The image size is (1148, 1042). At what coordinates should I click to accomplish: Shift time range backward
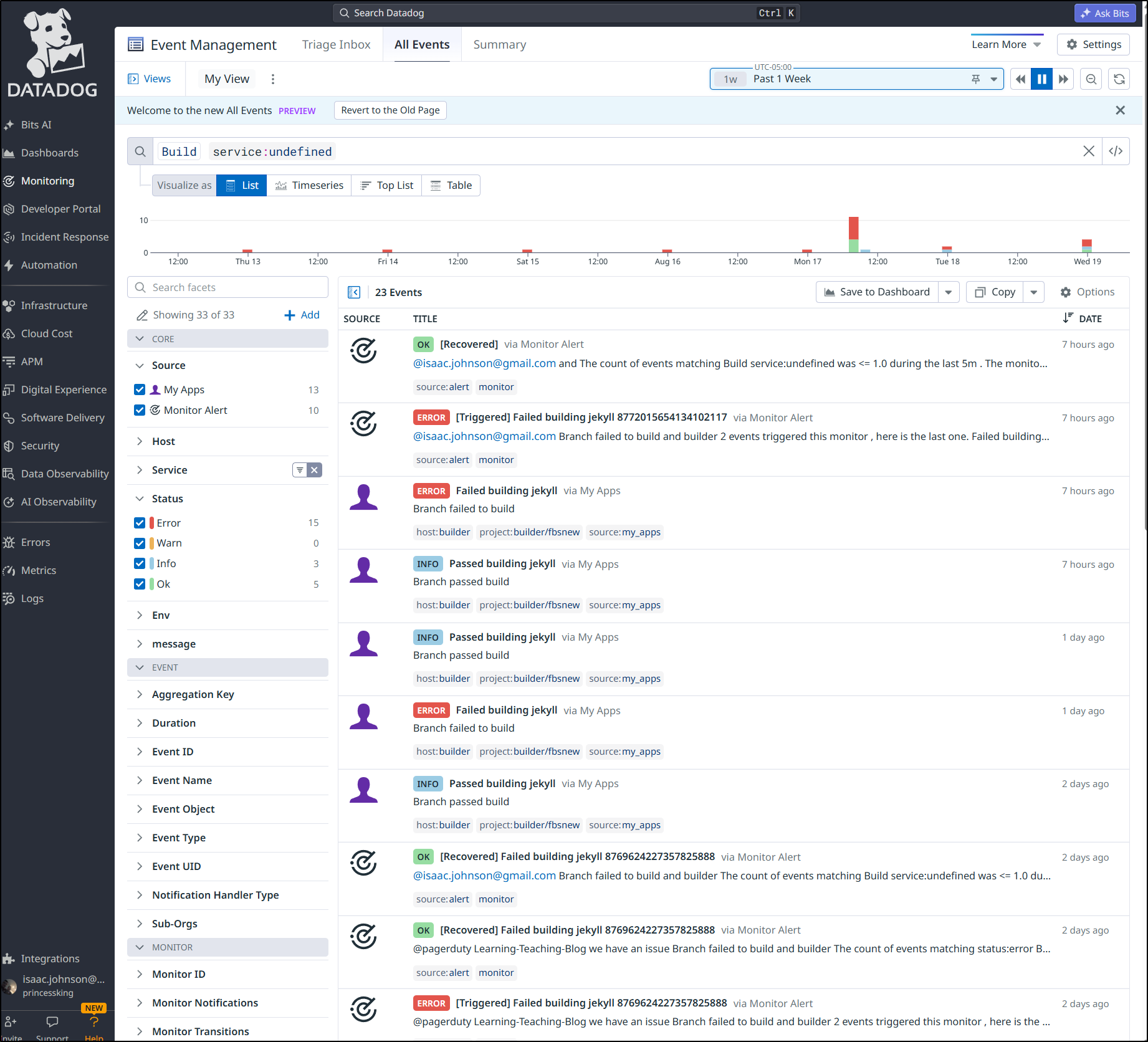pos(1020,79)
